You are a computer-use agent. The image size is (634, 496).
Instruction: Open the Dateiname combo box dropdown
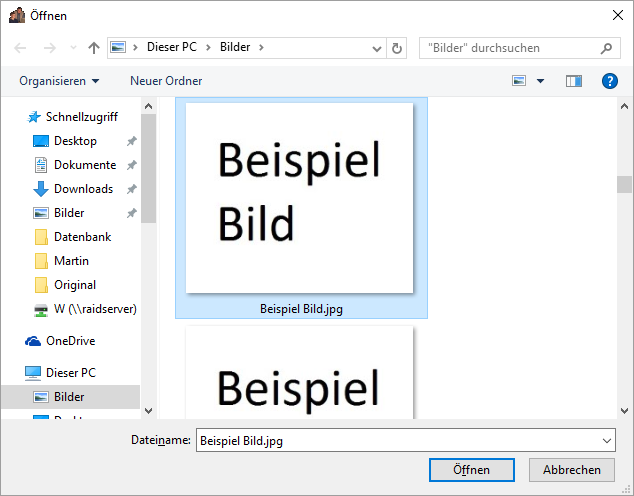click(x=608, y=440)
